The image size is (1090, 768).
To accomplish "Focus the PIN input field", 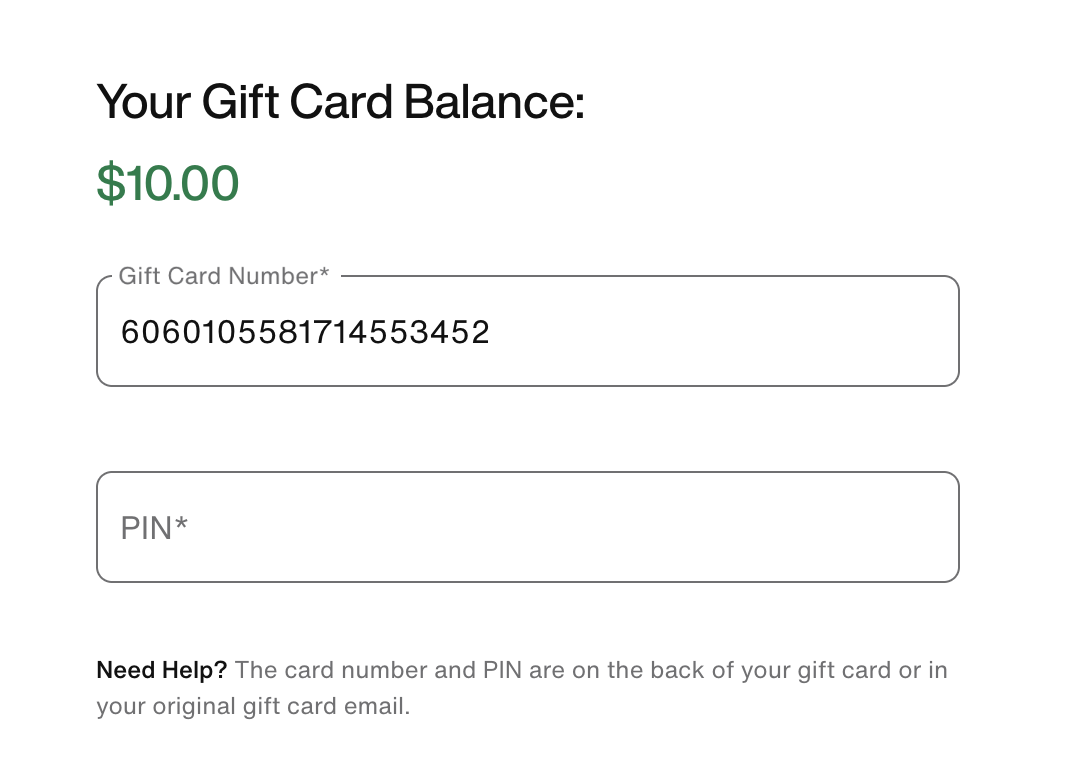I will pos(527,527).
